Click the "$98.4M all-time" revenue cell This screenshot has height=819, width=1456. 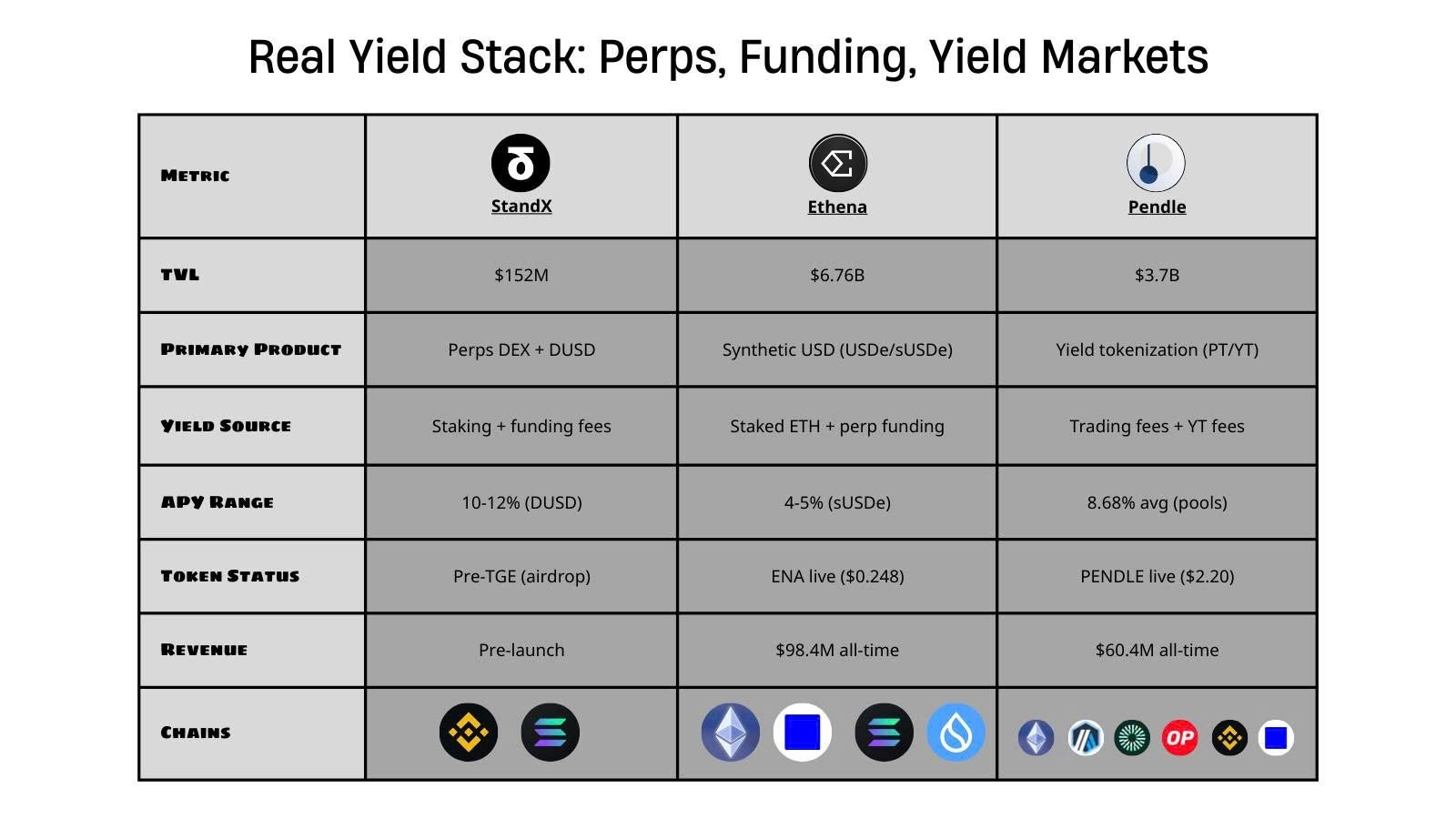pyautogui.click(x=837, y=650)
